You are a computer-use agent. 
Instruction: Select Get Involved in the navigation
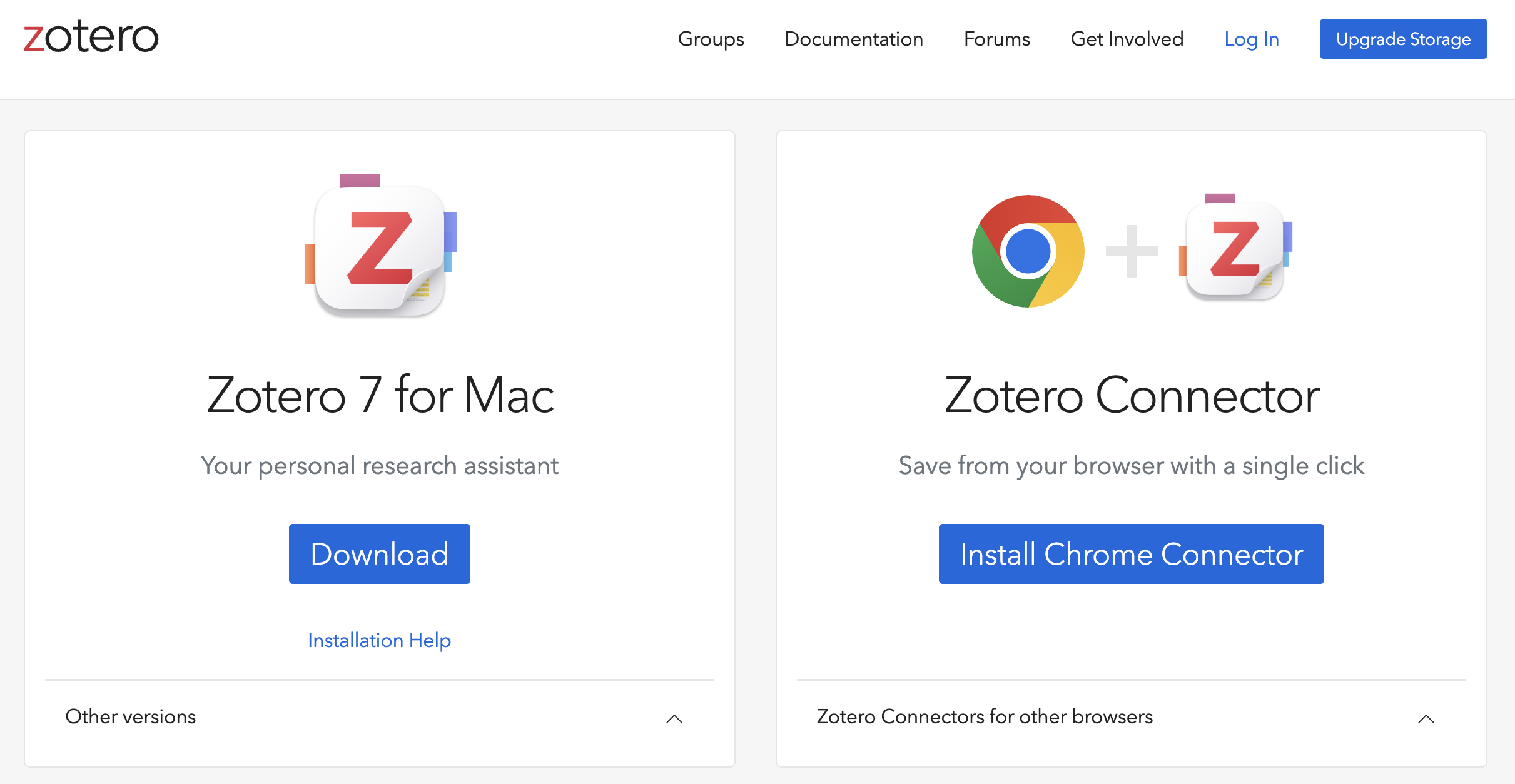pos(1127,39)
